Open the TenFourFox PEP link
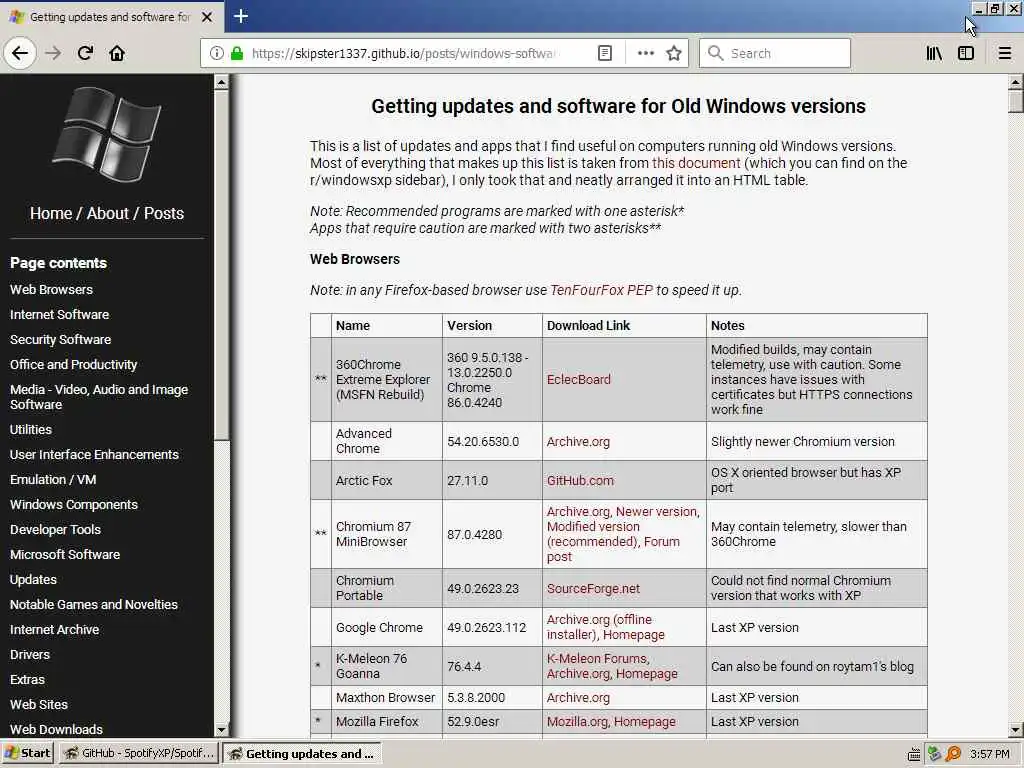 tap(601, 290)
